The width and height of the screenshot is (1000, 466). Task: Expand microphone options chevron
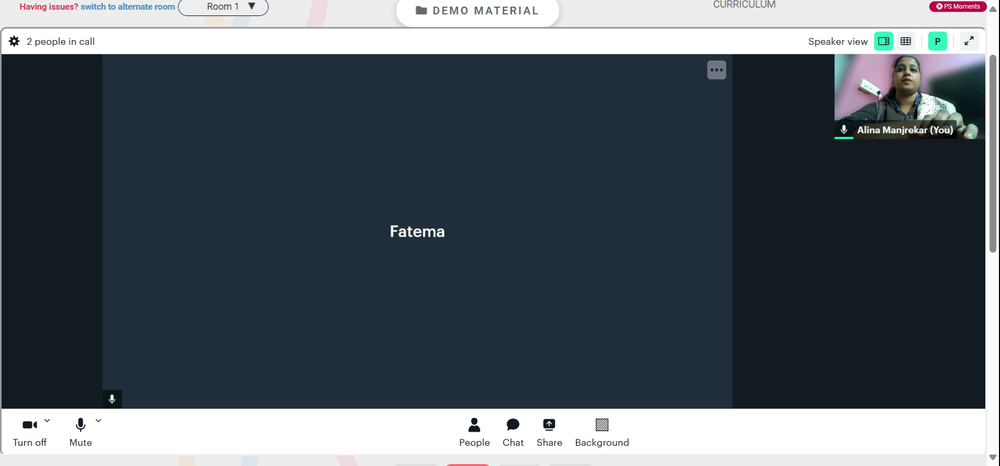(98, 420)
